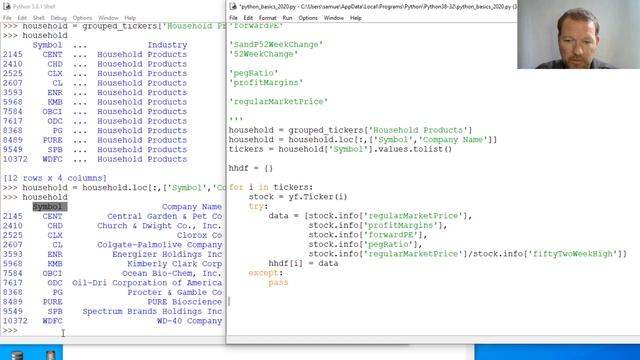The height and width of the screenshot is (360, 640).
Task: Click 'Colgate-Palmolive Company' in shell output
Action: click(x=160, y=245)
